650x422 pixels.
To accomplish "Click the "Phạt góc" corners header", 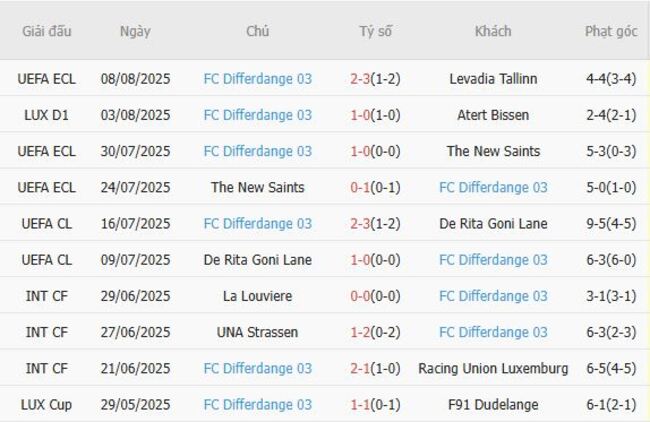I will (x=611, y=31).
